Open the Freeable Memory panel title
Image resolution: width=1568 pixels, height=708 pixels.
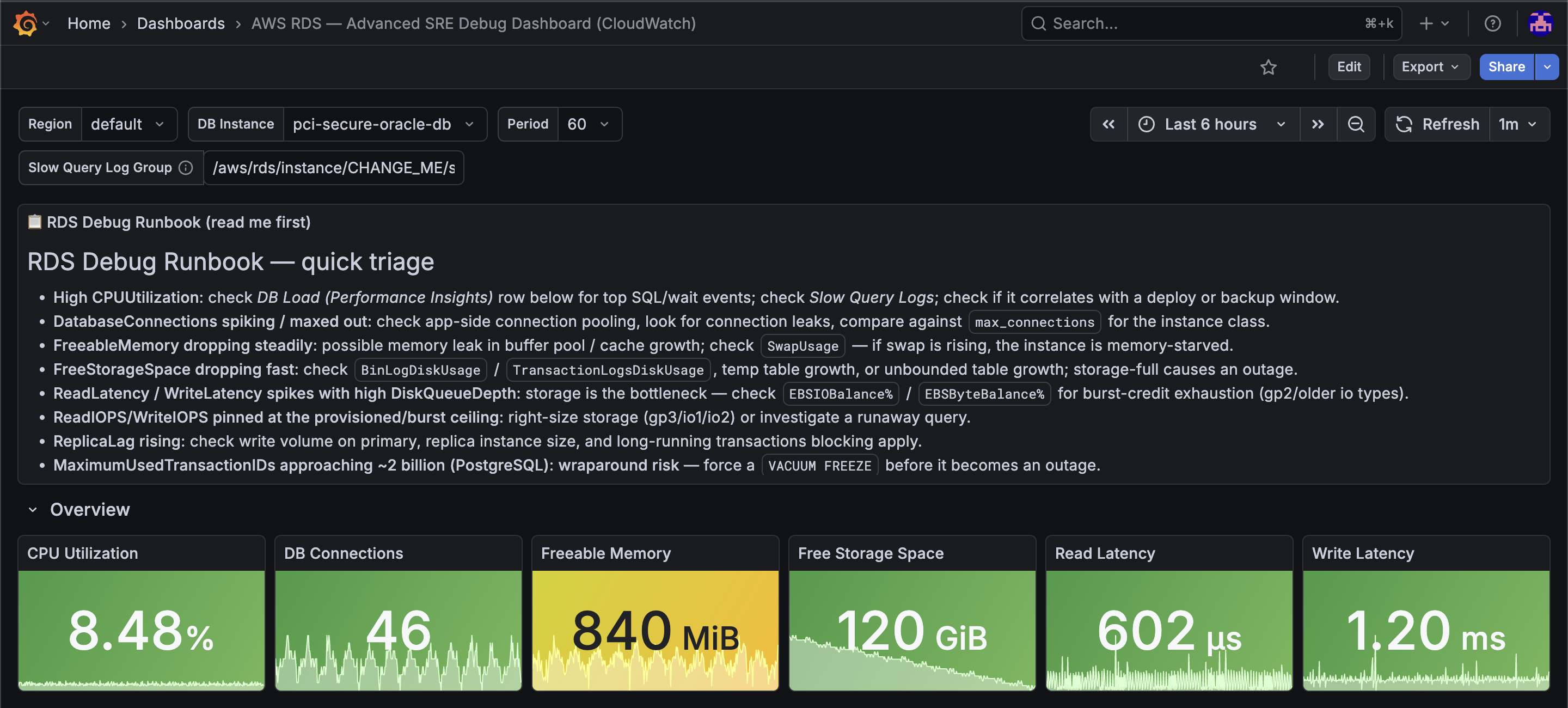coord(605,553)
